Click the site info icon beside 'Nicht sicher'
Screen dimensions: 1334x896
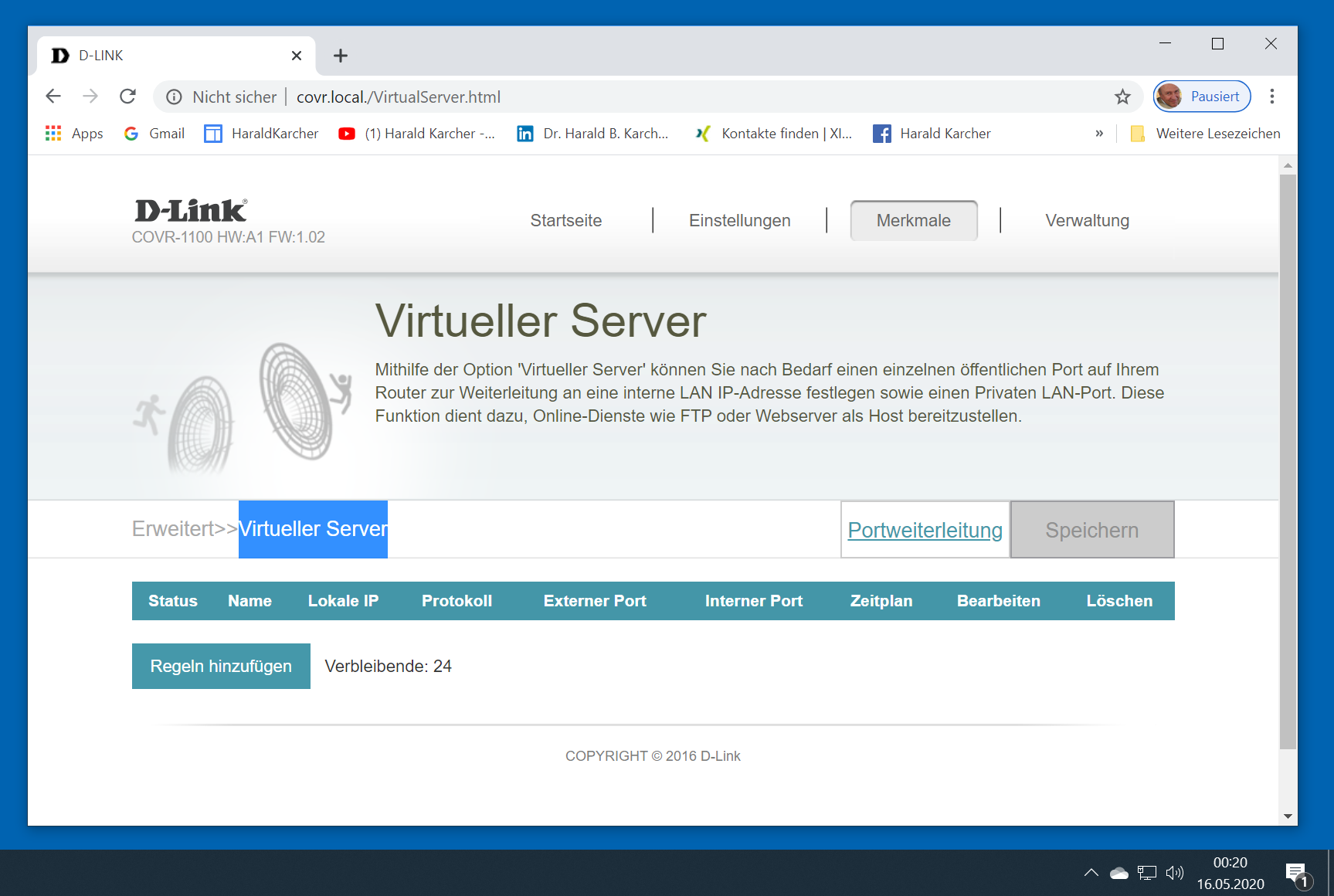click(x=175, y=97)
